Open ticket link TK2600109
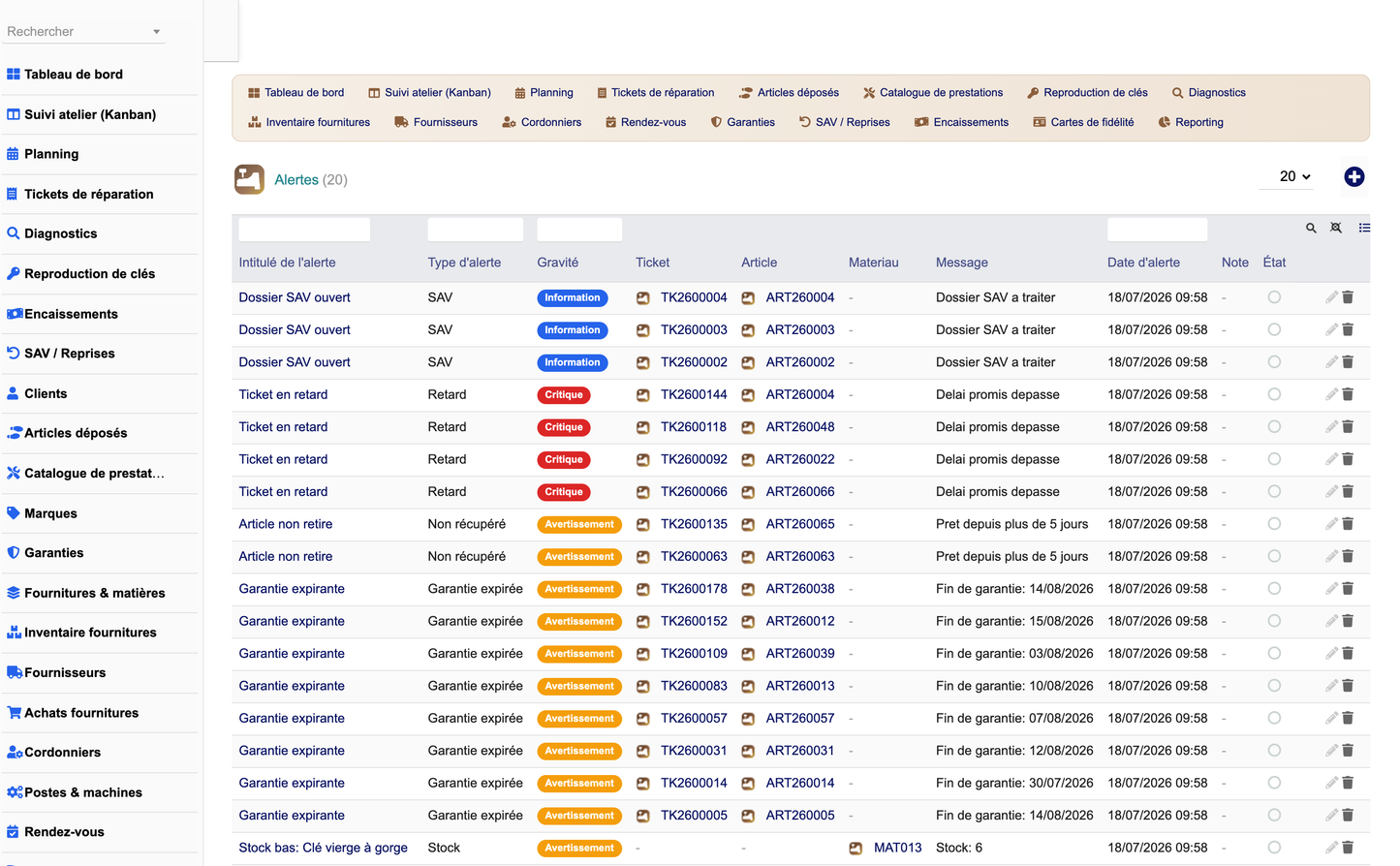The image size is (1400, 866). pos(694,654)
